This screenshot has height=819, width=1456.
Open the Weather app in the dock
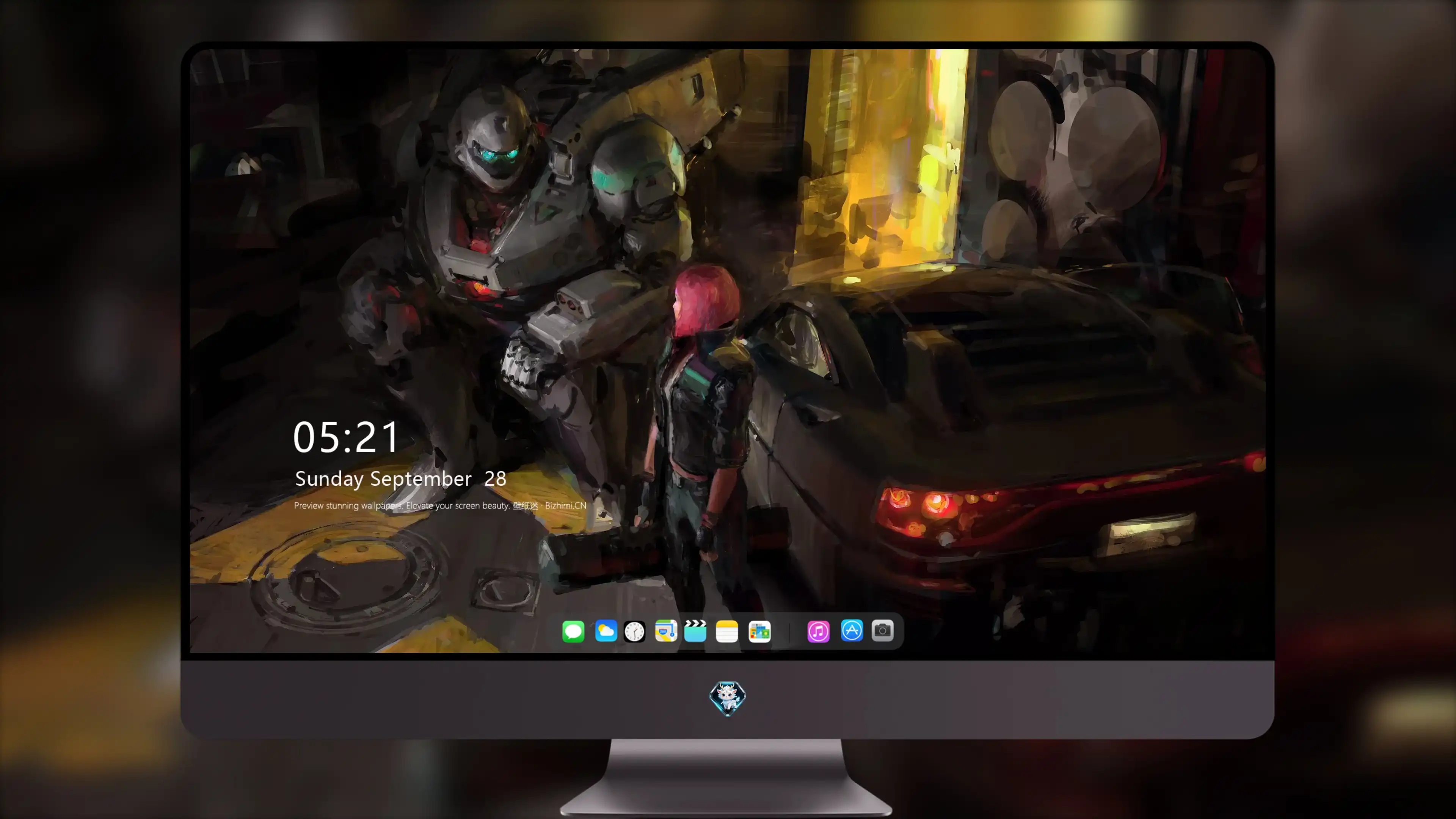(x=606, y=631)
